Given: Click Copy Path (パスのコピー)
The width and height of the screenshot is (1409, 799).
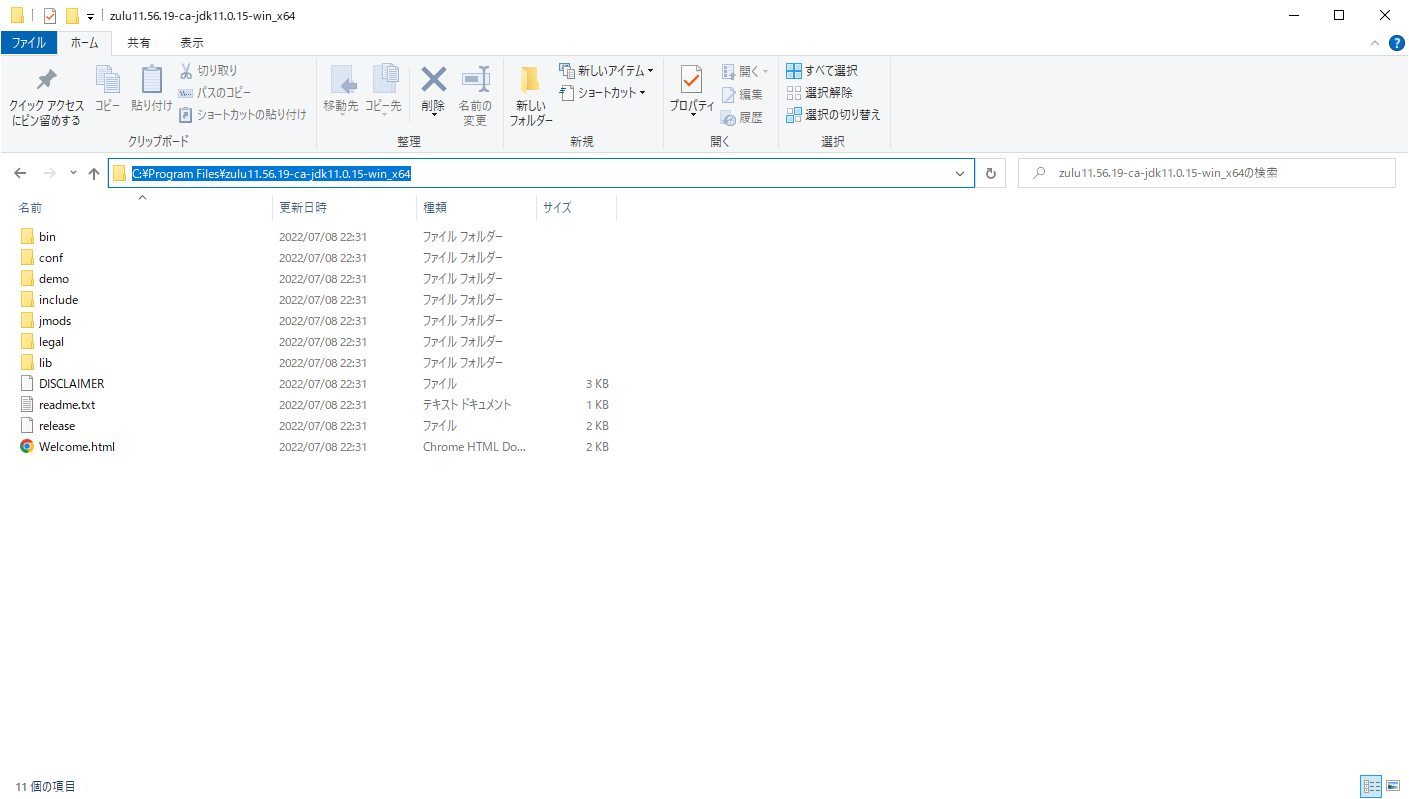Looking at the screenshot, I should tap(215, 93).
